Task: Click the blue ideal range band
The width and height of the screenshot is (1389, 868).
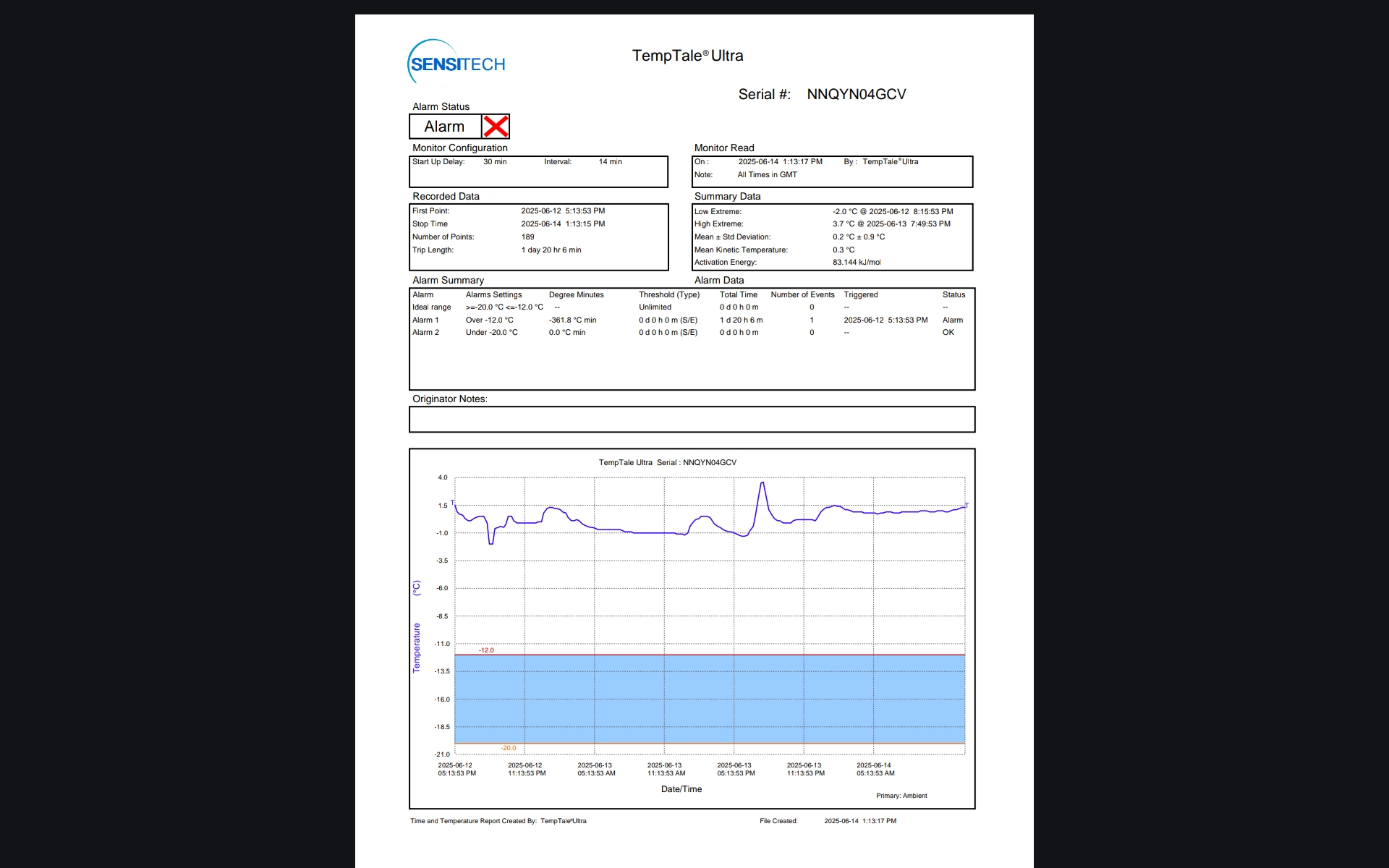Action: pyautogui.click(x=709, y=699)
